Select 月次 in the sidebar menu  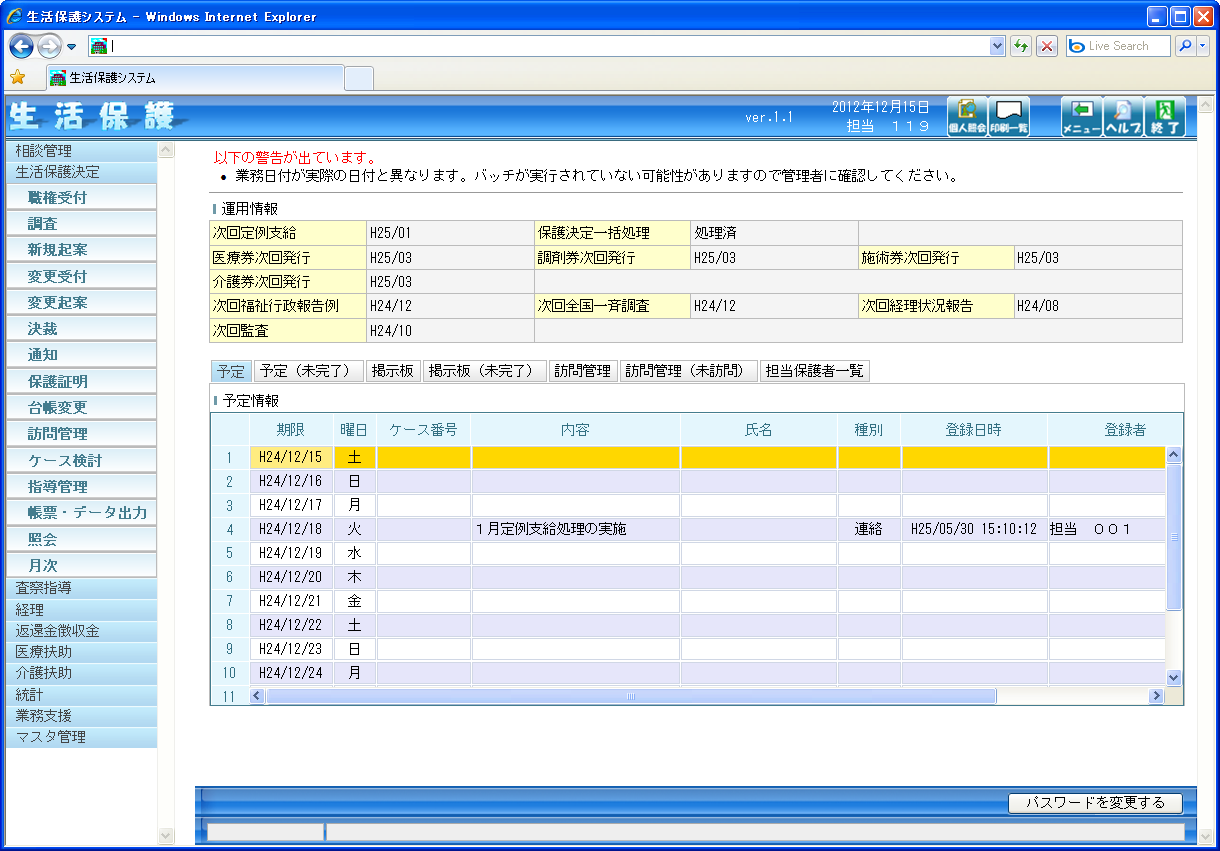click(81, 566)
